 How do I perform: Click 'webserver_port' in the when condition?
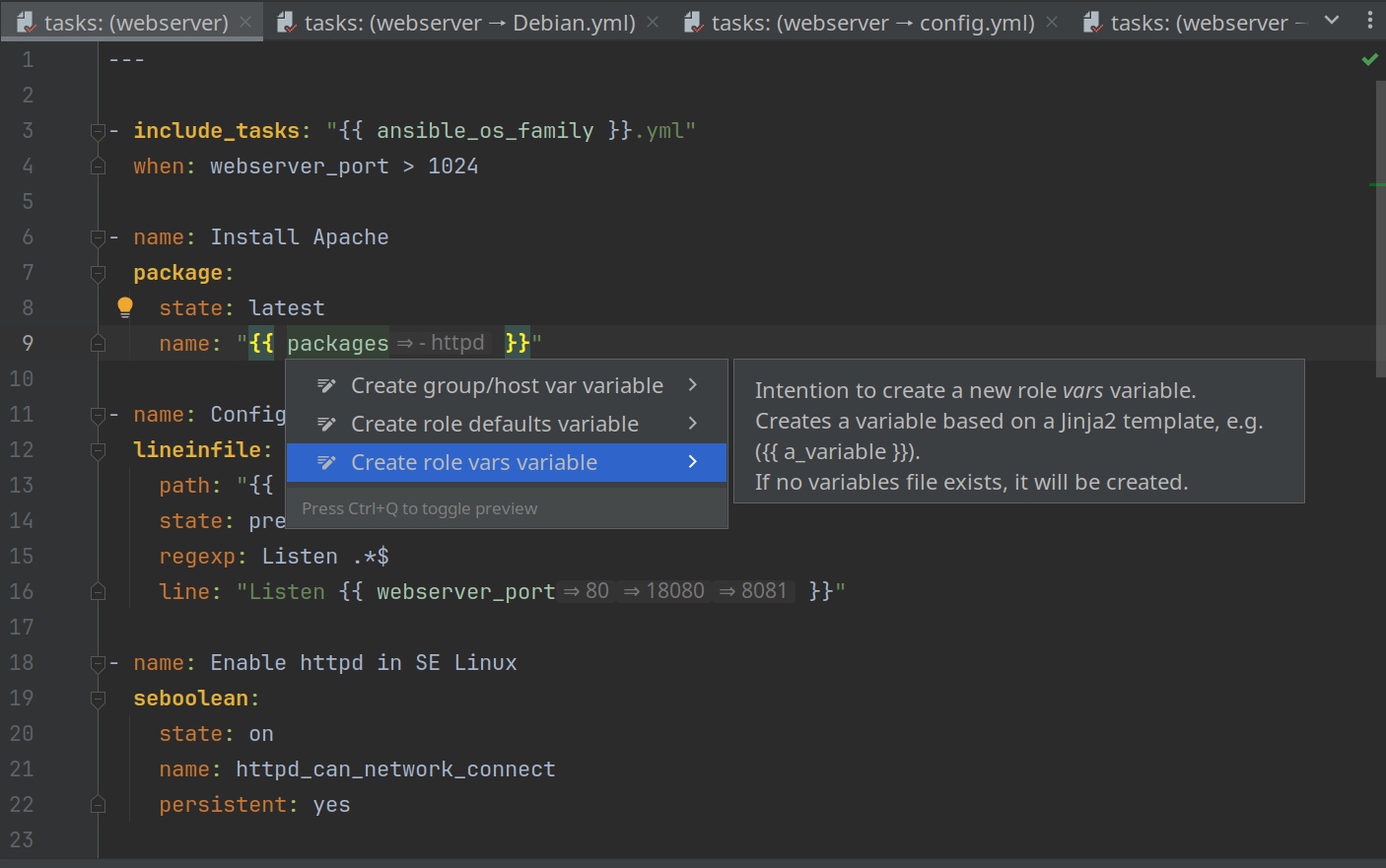pyautogui.click(x=300, y=166)
